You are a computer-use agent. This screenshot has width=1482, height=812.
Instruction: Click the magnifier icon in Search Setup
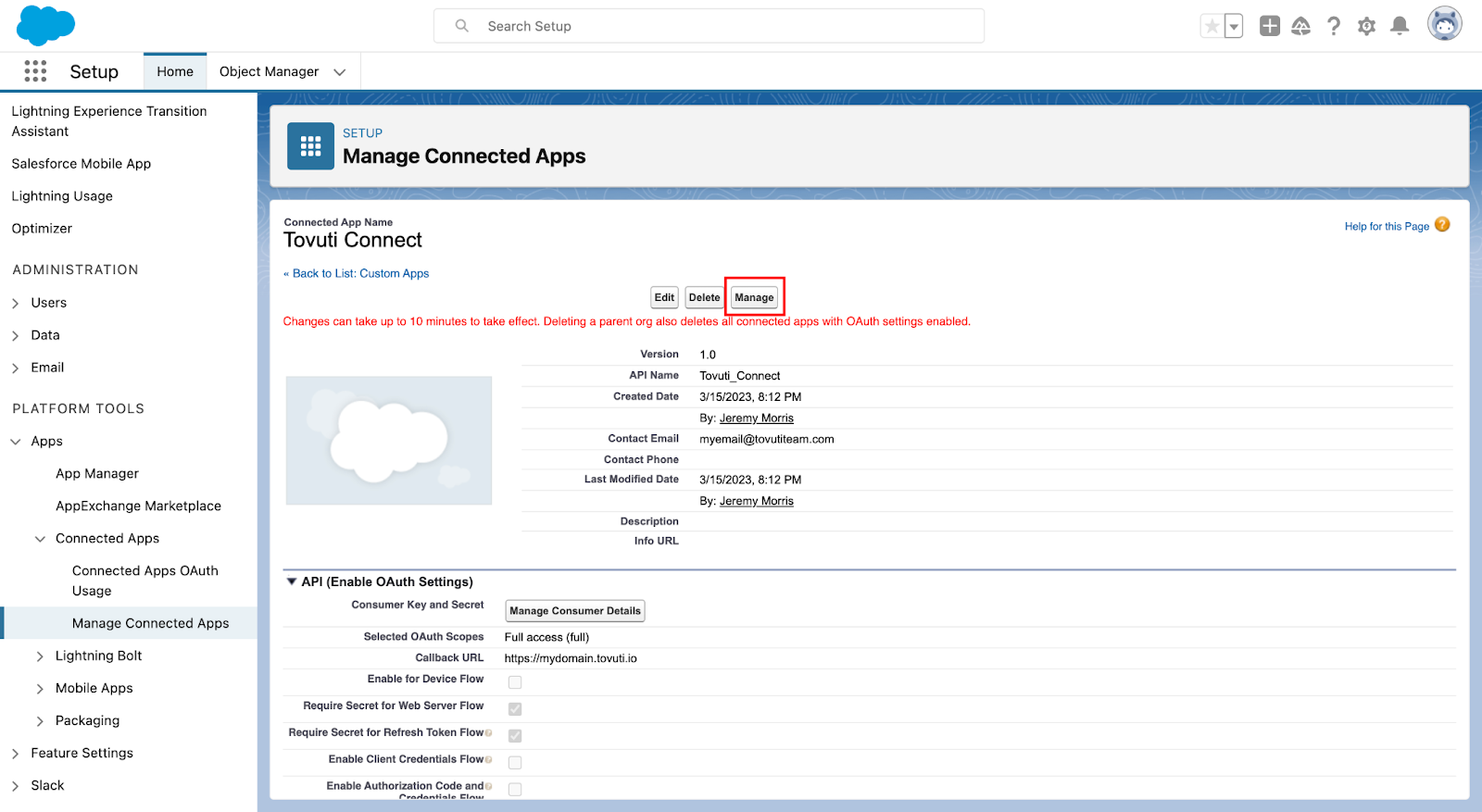click(x=462, y=26)
